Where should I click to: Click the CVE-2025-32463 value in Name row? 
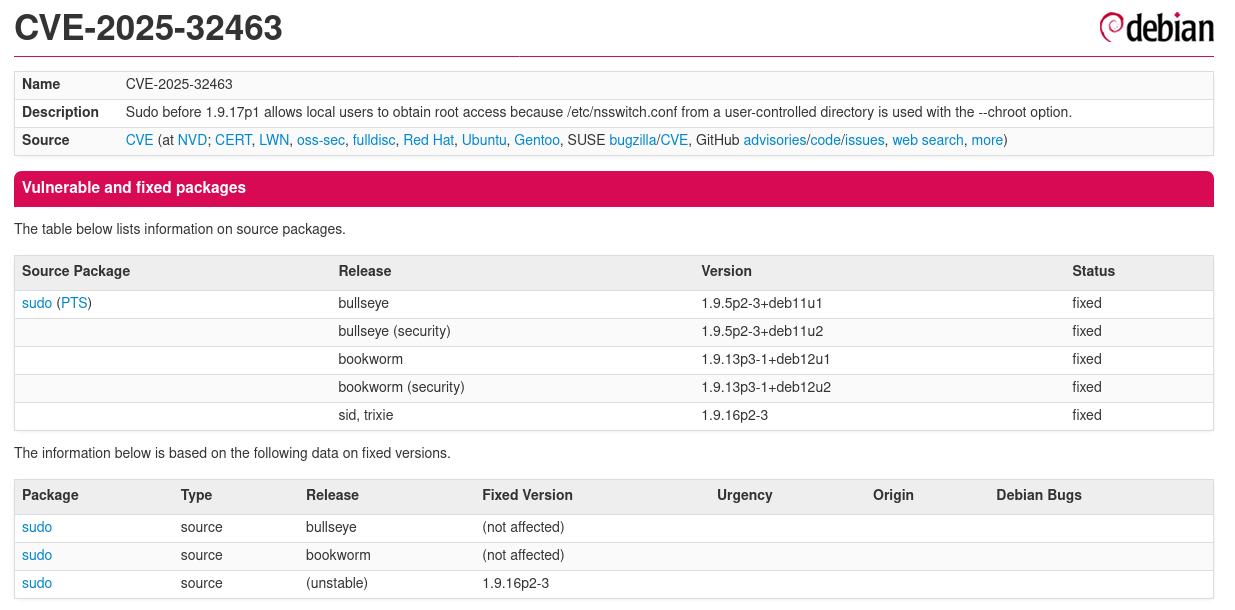point(179,84)
